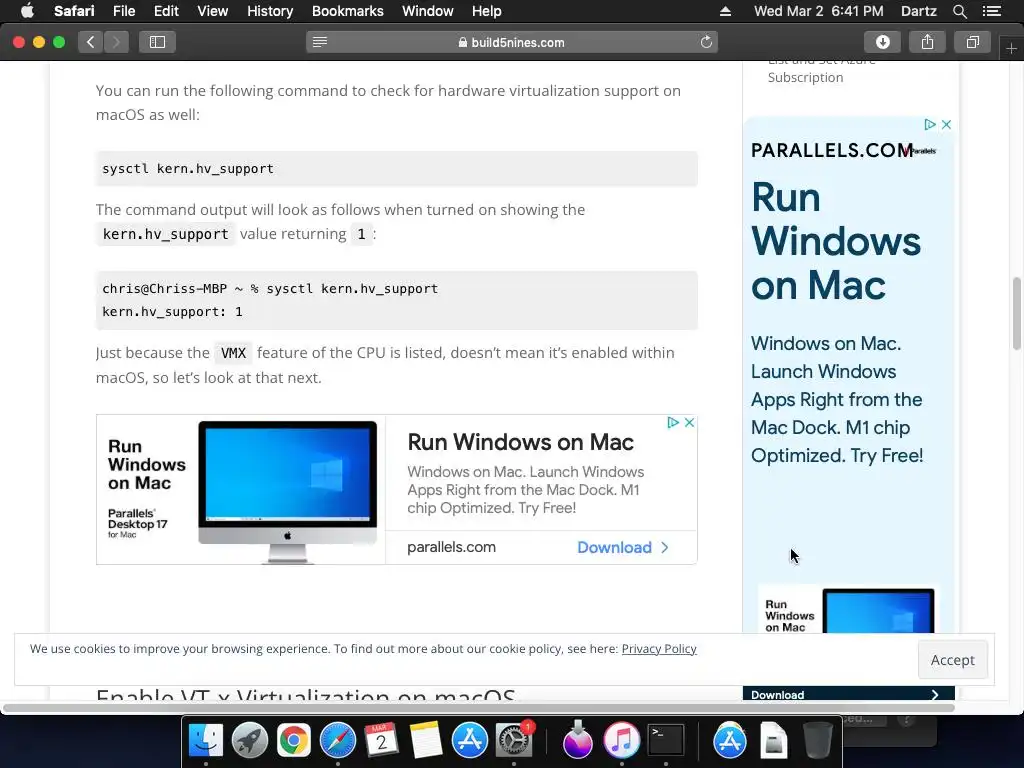The image size is (1024, 768).
Task: Open AdChoices icon on banner ad
Action: (x=673, y=423)
